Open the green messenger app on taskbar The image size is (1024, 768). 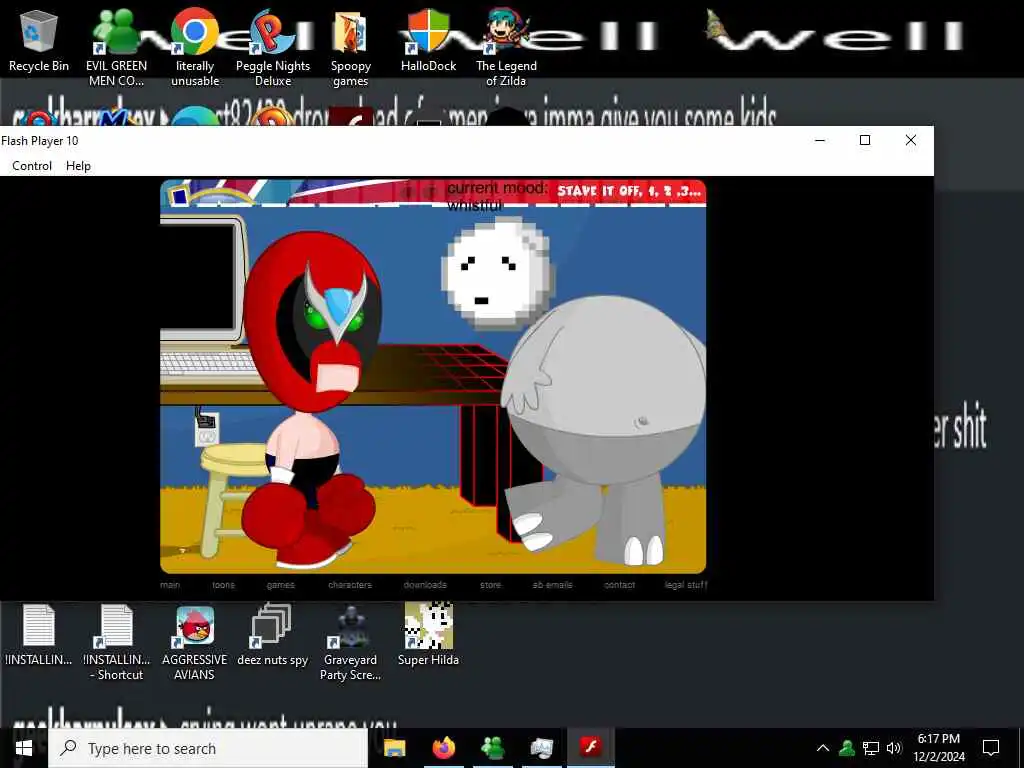pyautogui.click(x=493, y=748)
